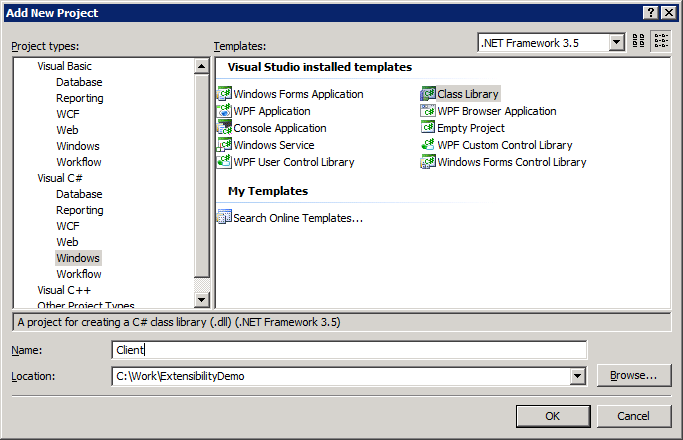
Task: Select Reporting under Visual C#
Action: click(80, 210)
